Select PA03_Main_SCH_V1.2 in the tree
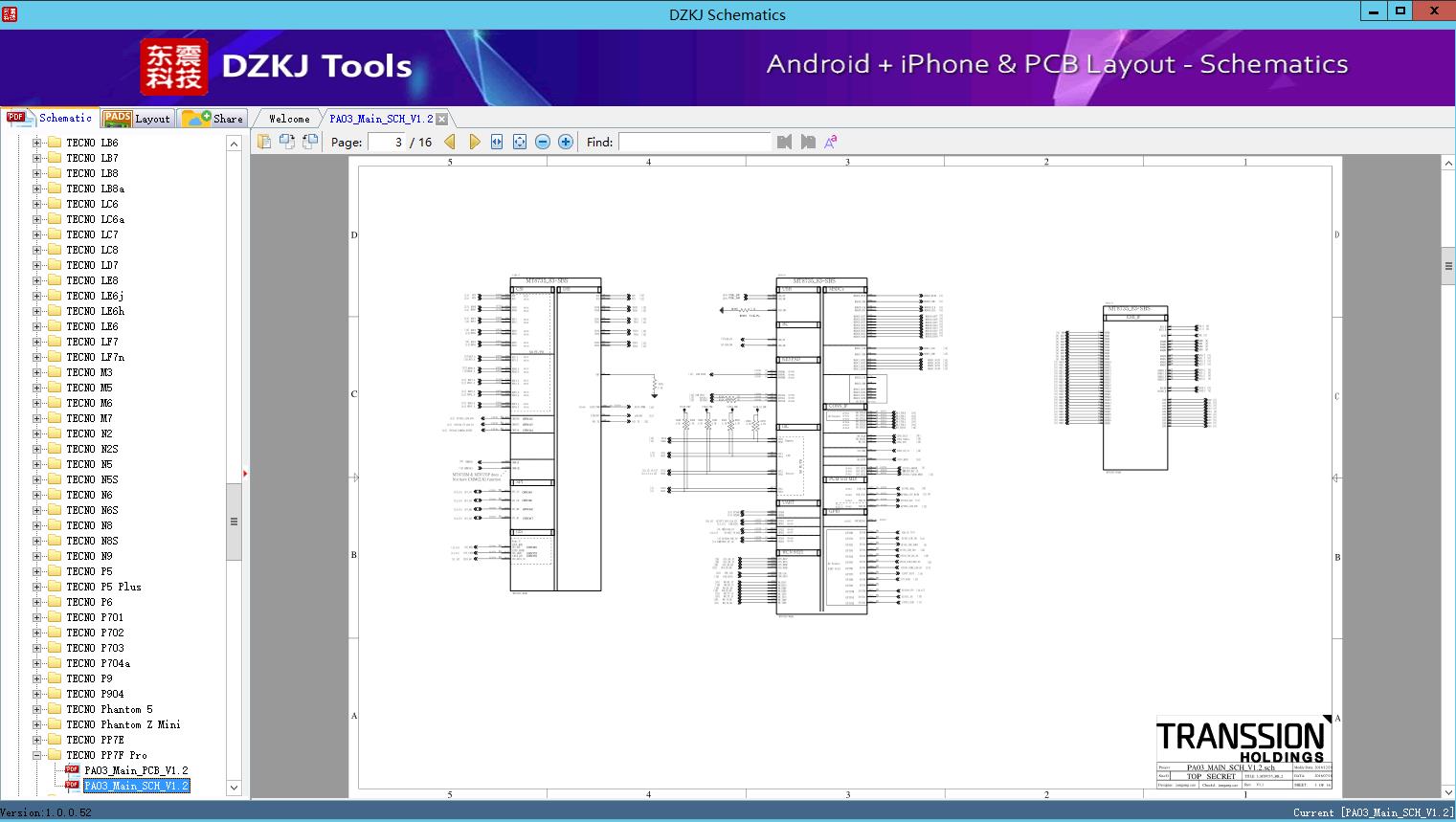 pos(136,786)
